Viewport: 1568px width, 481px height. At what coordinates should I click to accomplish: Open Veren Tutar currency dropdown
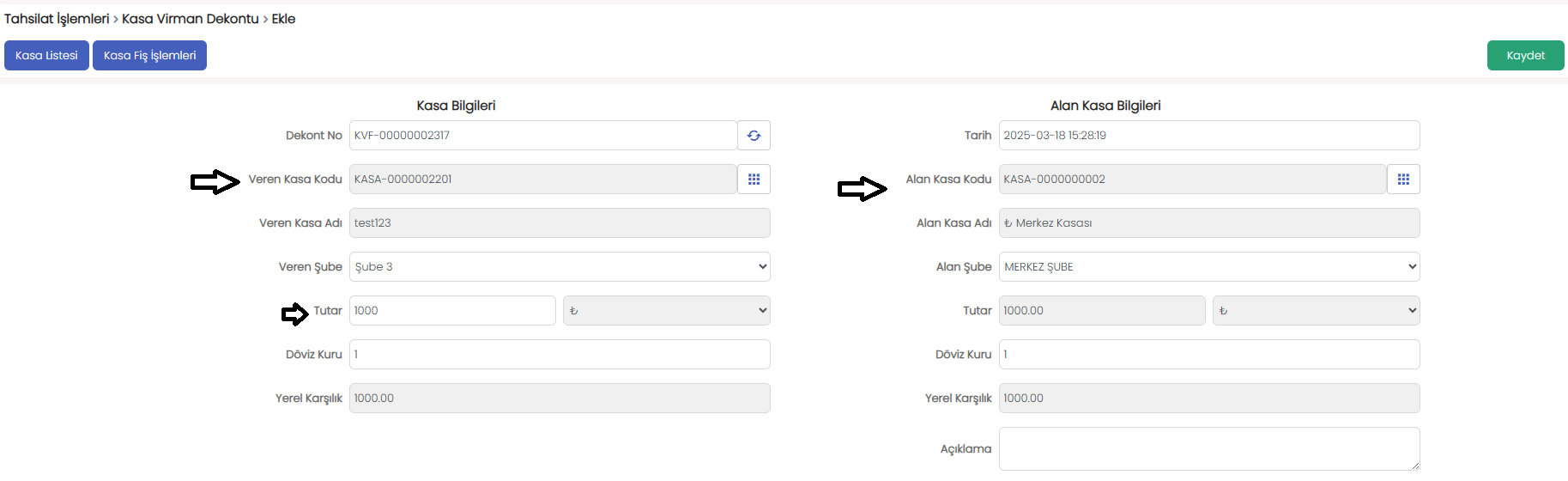666,311
